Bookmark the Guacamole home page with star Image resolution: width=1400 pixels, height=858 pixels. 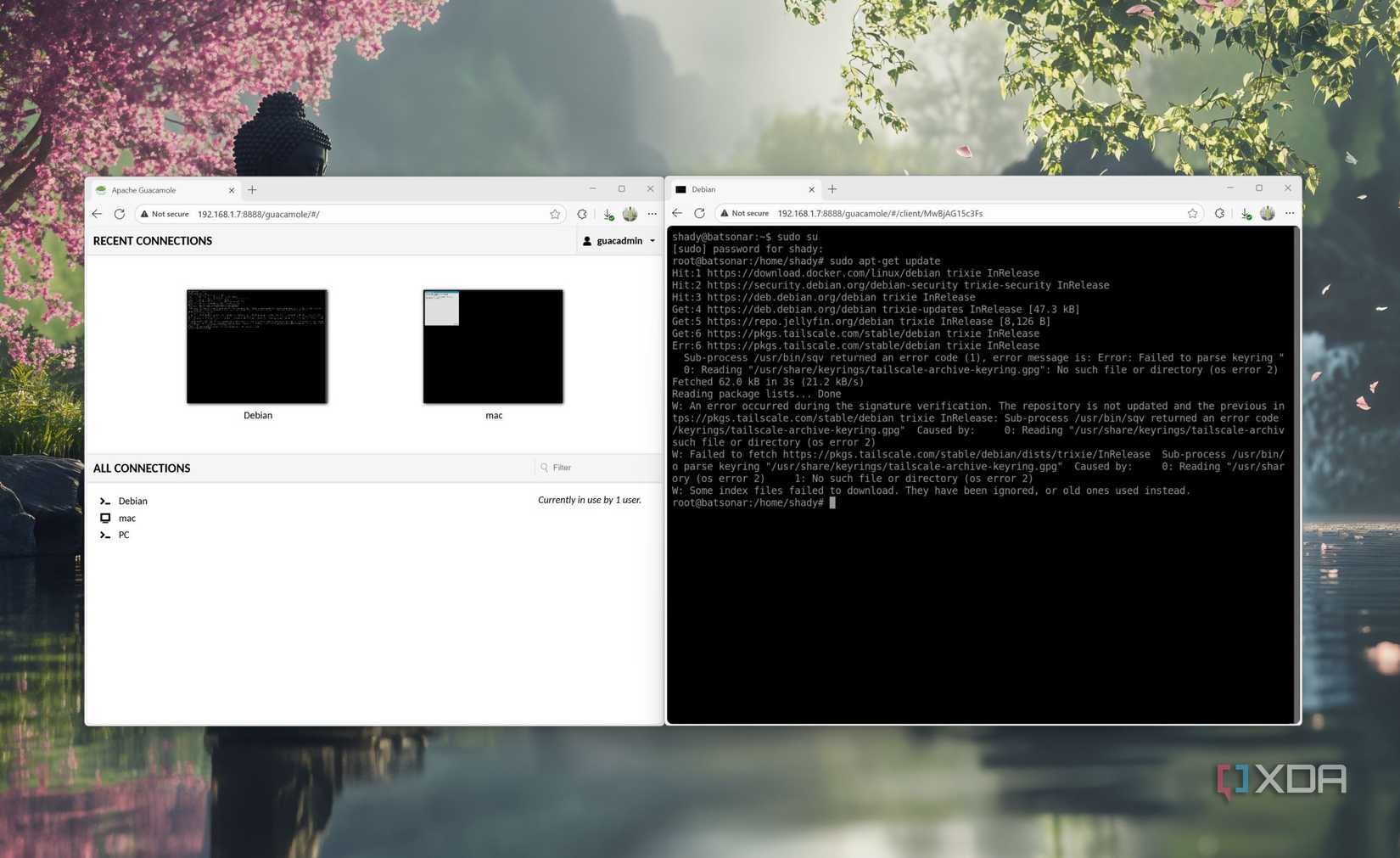click(x=555, y=214)
